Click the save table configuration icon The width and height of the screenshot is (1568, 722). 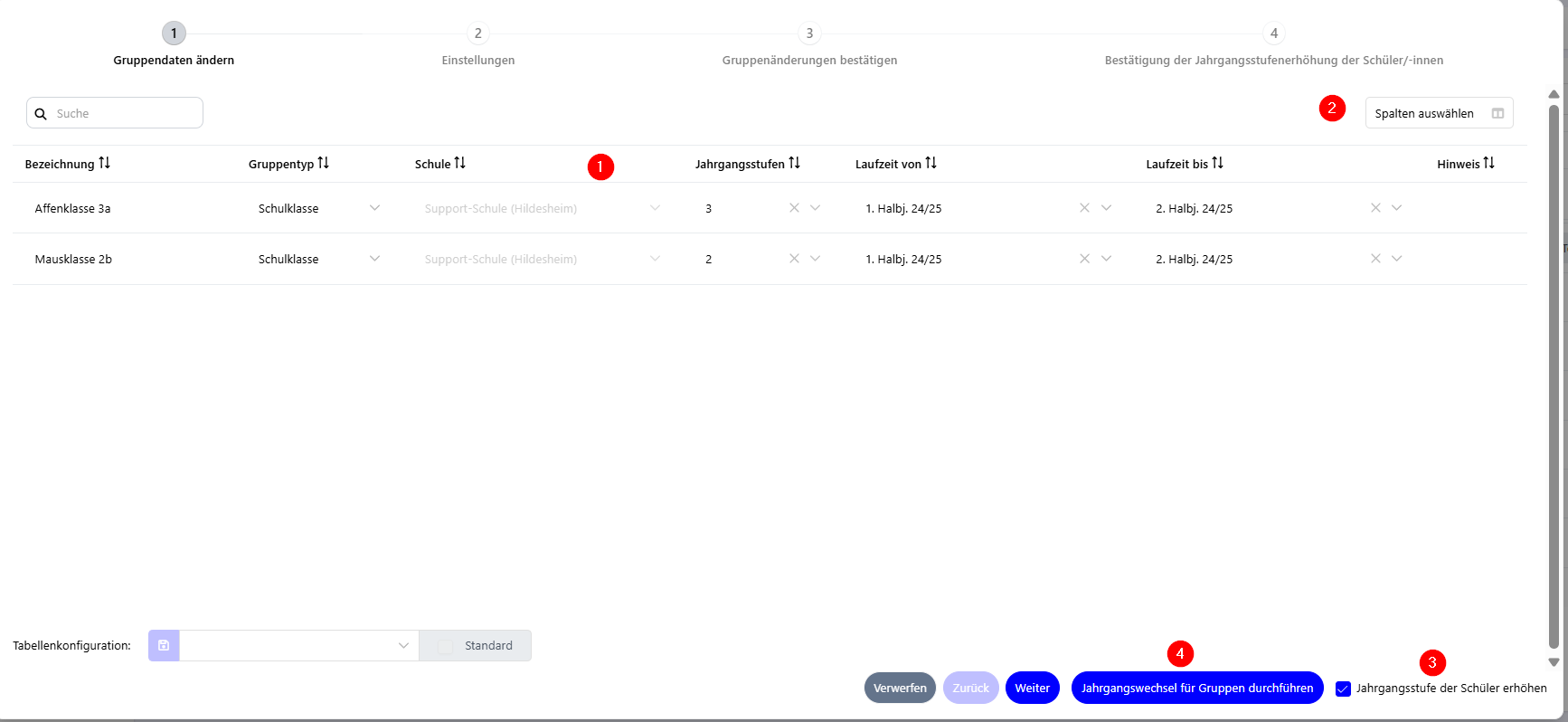point(164,645)
